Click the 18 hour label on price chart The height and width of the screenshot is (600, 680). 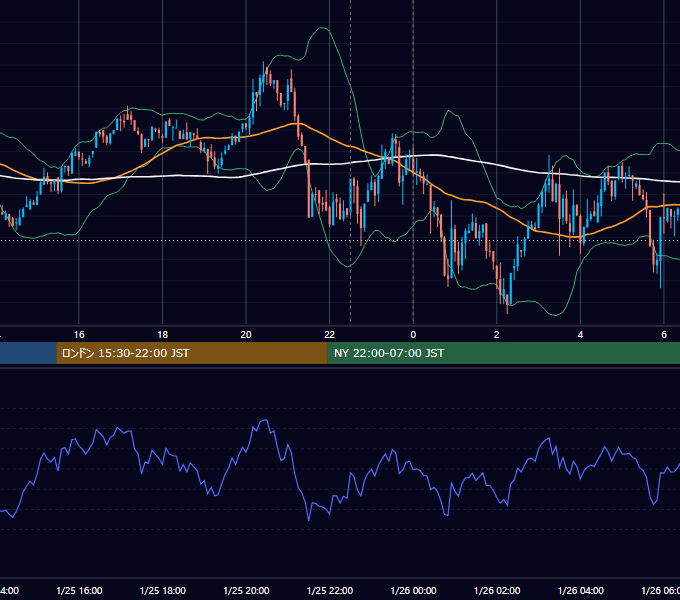(163, 335)
